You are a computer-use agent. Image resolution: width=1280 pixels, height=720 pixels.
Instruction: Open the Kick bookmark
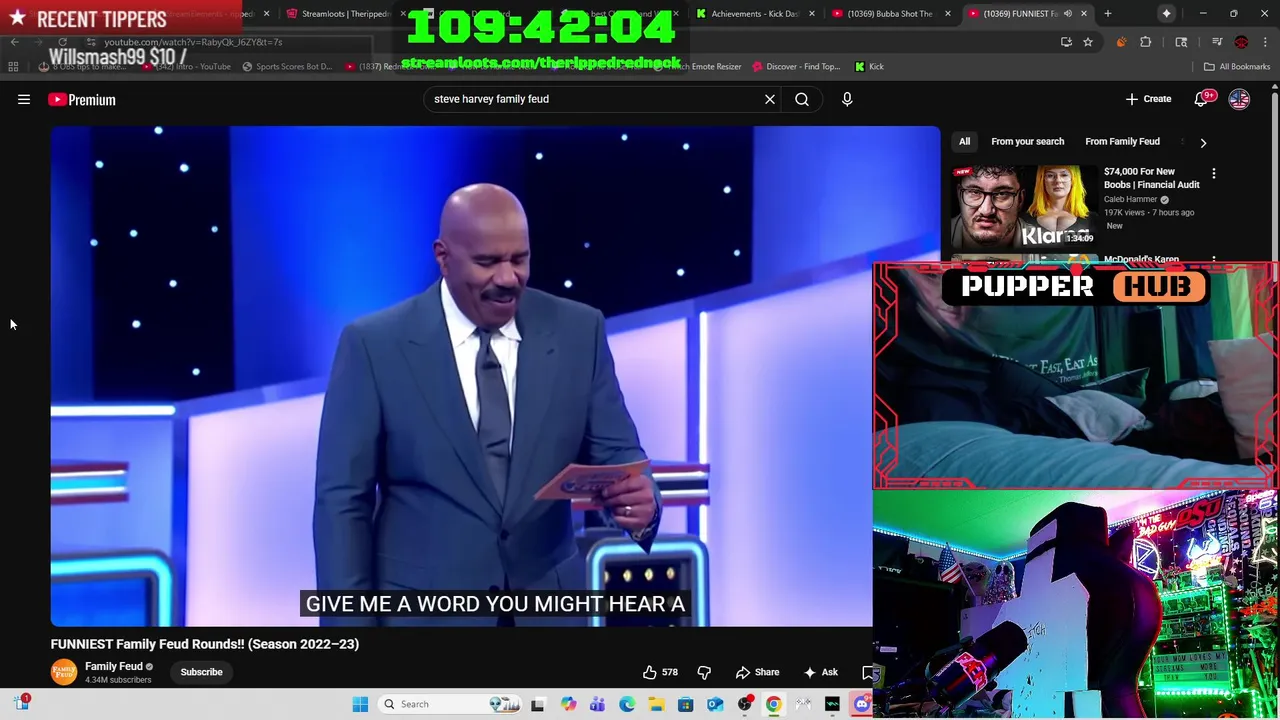(869, 66)
